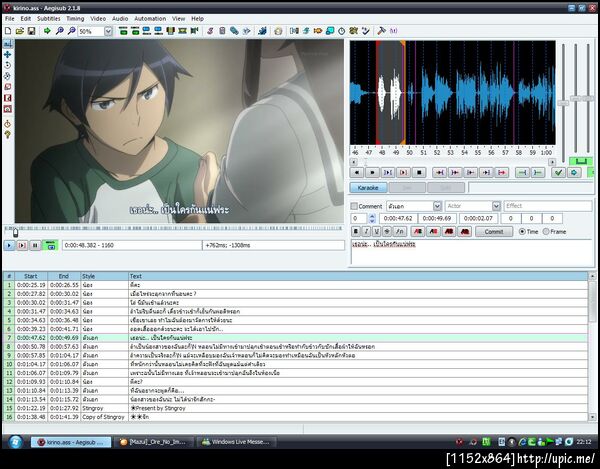The width and height of the screenshot is (600, 469).
Task: Open the zoom percentage dropdown
Action: pos(109,31)
